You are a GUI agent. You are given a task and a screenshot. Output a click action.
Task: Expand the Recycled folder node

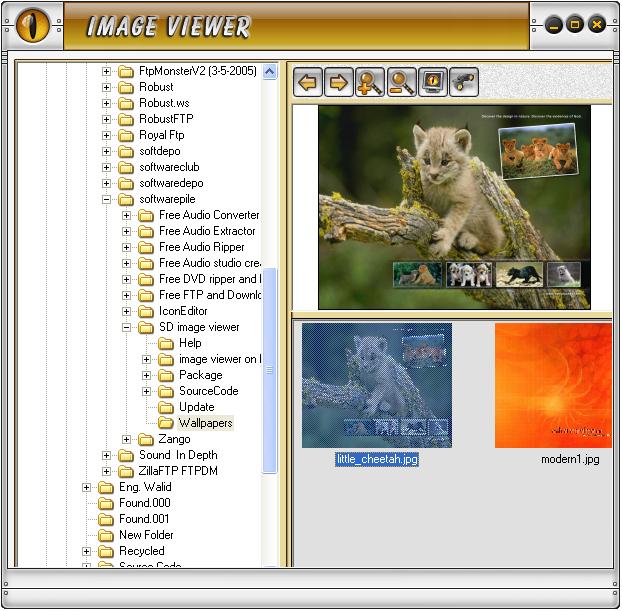coord(86,551)
